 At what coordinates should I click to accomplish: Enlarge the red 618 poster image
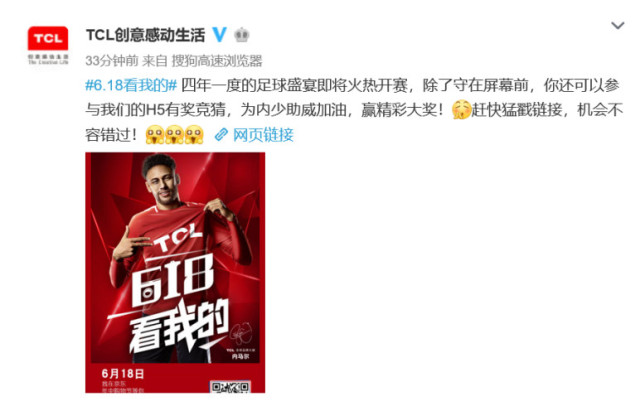click(x=175, y=272)
